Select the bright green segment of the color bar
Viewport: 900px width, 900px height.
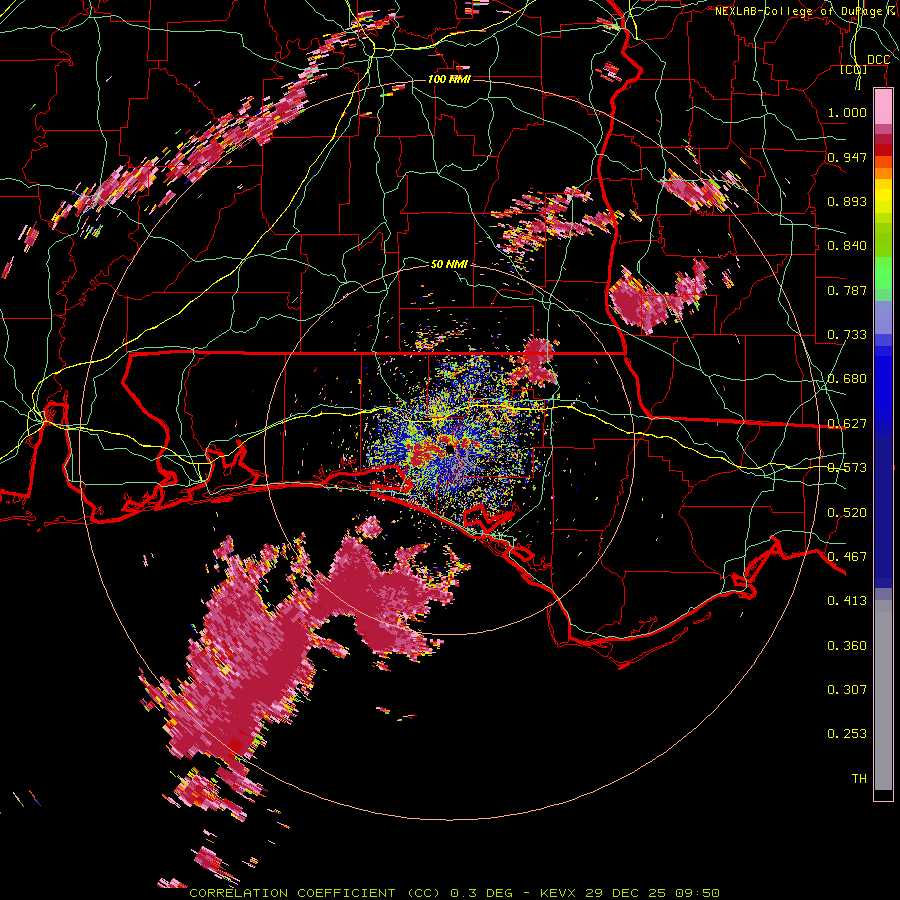(883, 273)
